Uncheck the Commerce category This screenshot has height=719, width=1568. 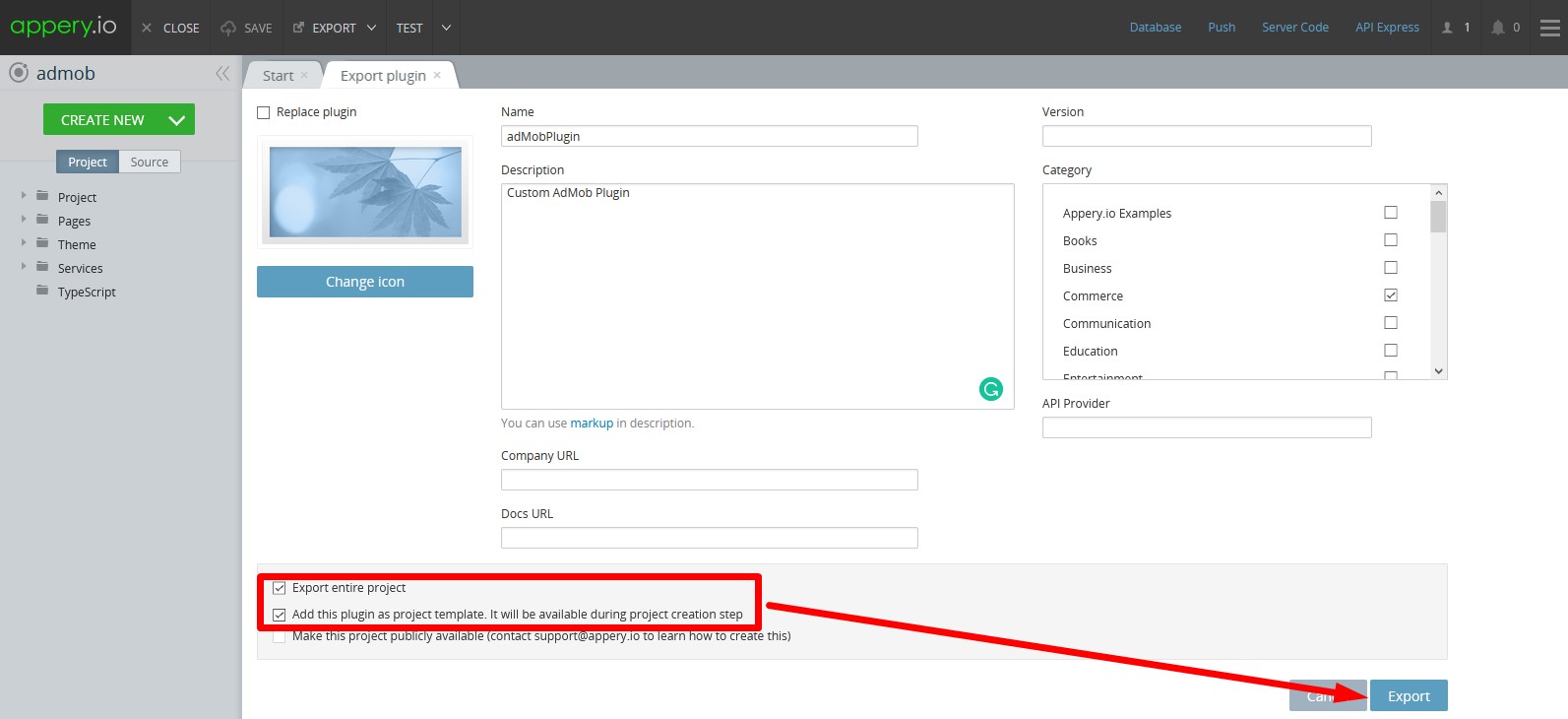pyautogui.click(x=1391, y=295)
